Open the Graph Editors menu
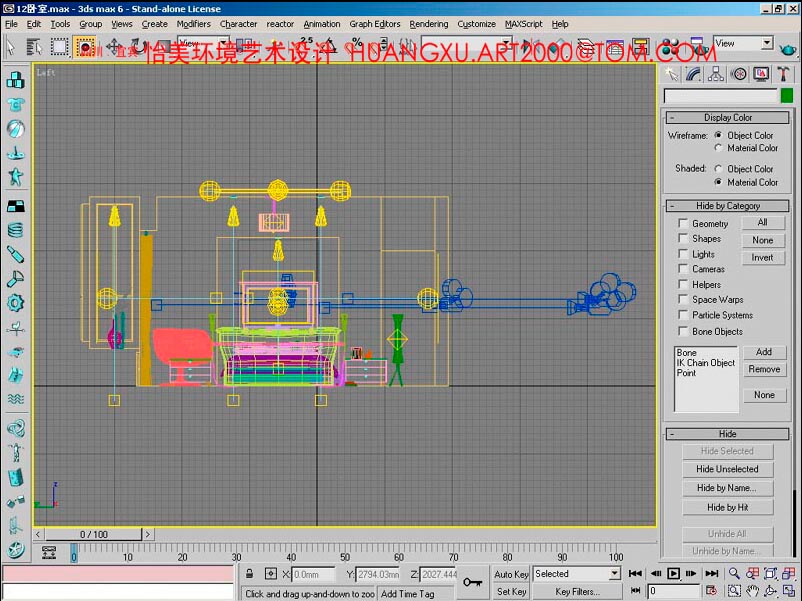802x601 pixels. click(374, 24)
